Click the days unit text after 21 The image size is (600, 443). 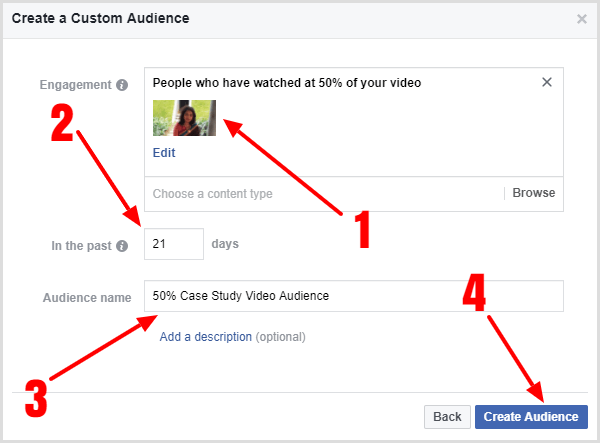click(225, 244)
